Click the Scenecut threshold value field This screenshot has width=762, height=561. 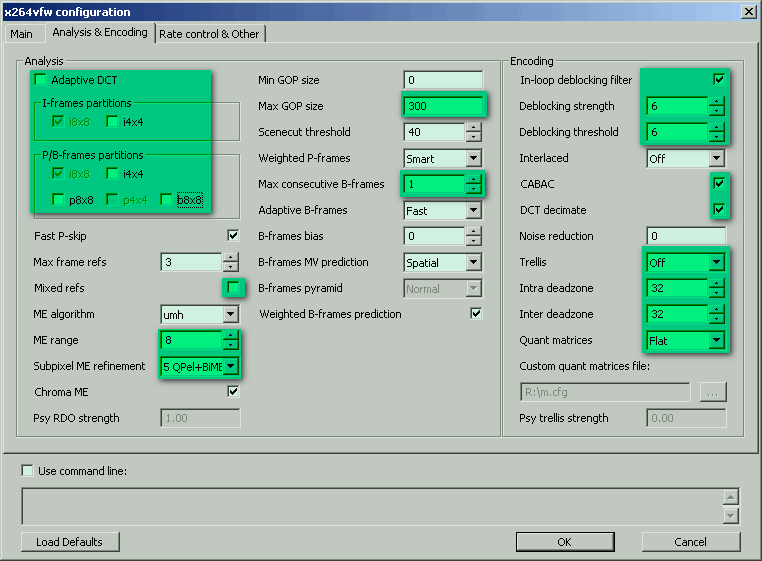tap(434, 132)
